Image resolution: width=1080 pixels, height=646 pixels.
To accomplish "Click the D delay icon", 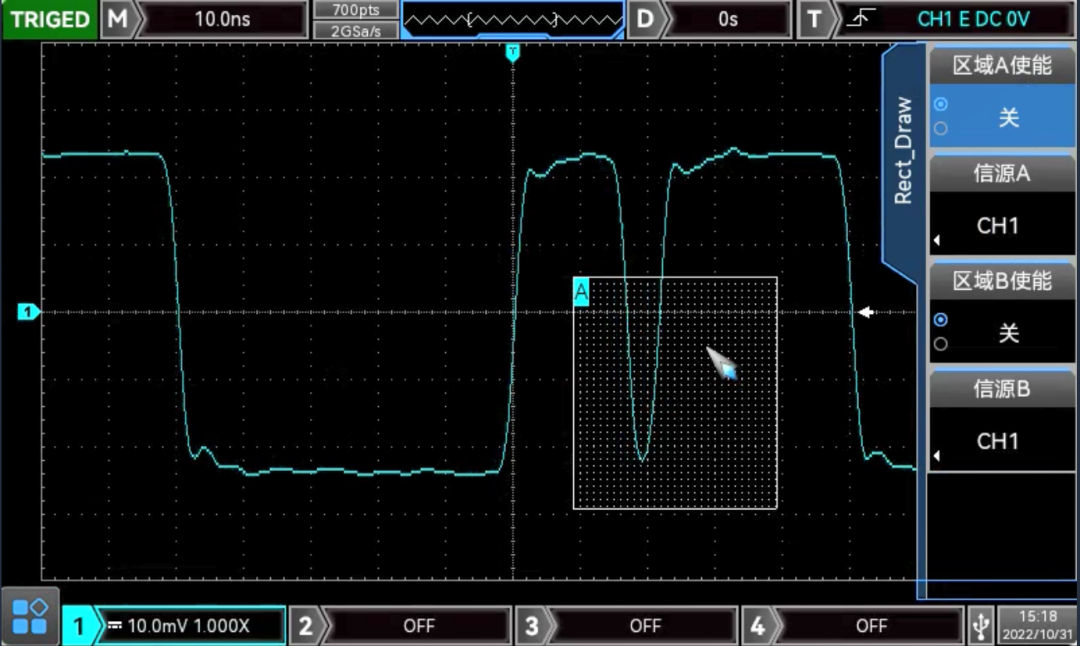I will [x=646, y=19].
